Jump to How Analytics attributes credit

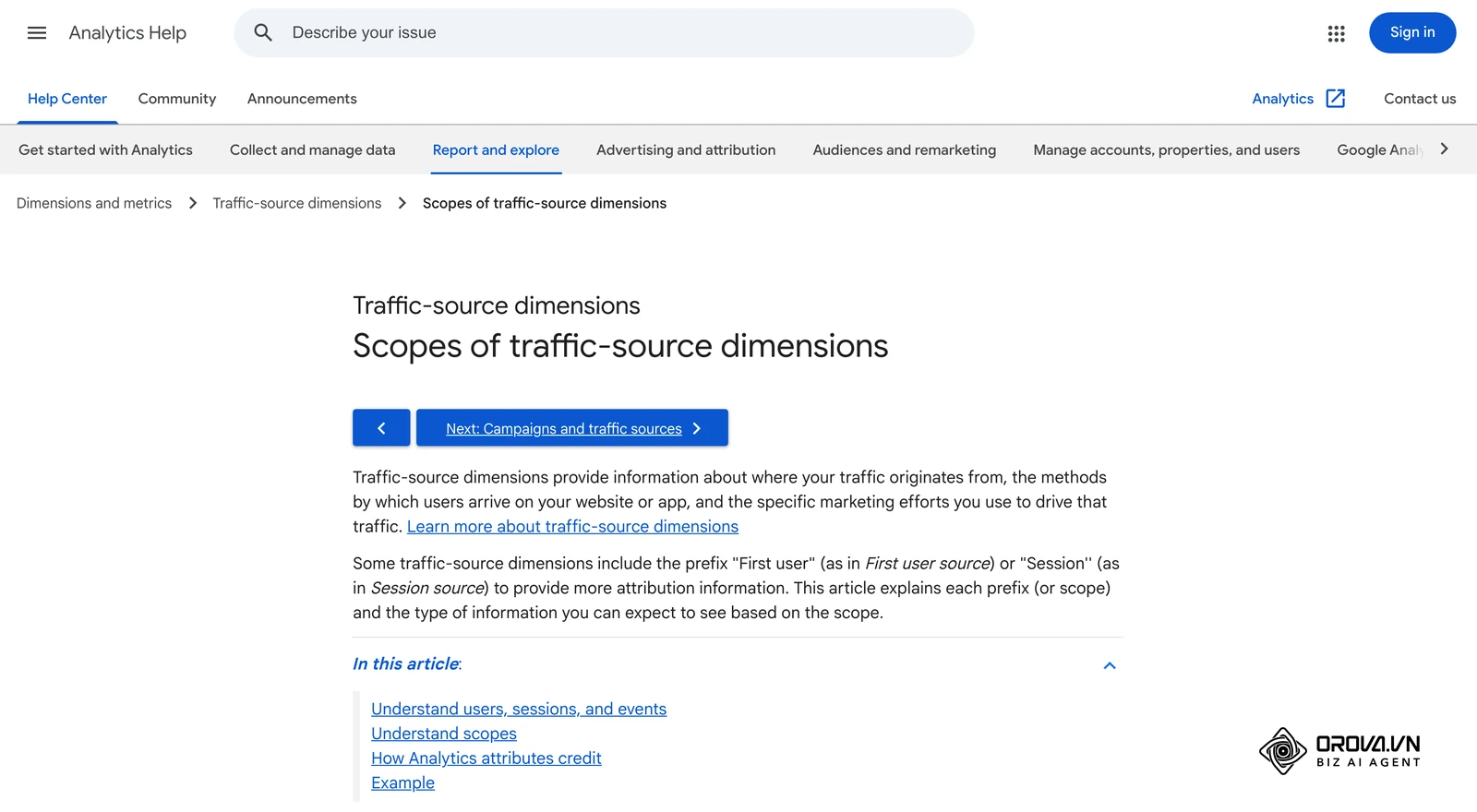pyautogui.click(x=486, y=758)
